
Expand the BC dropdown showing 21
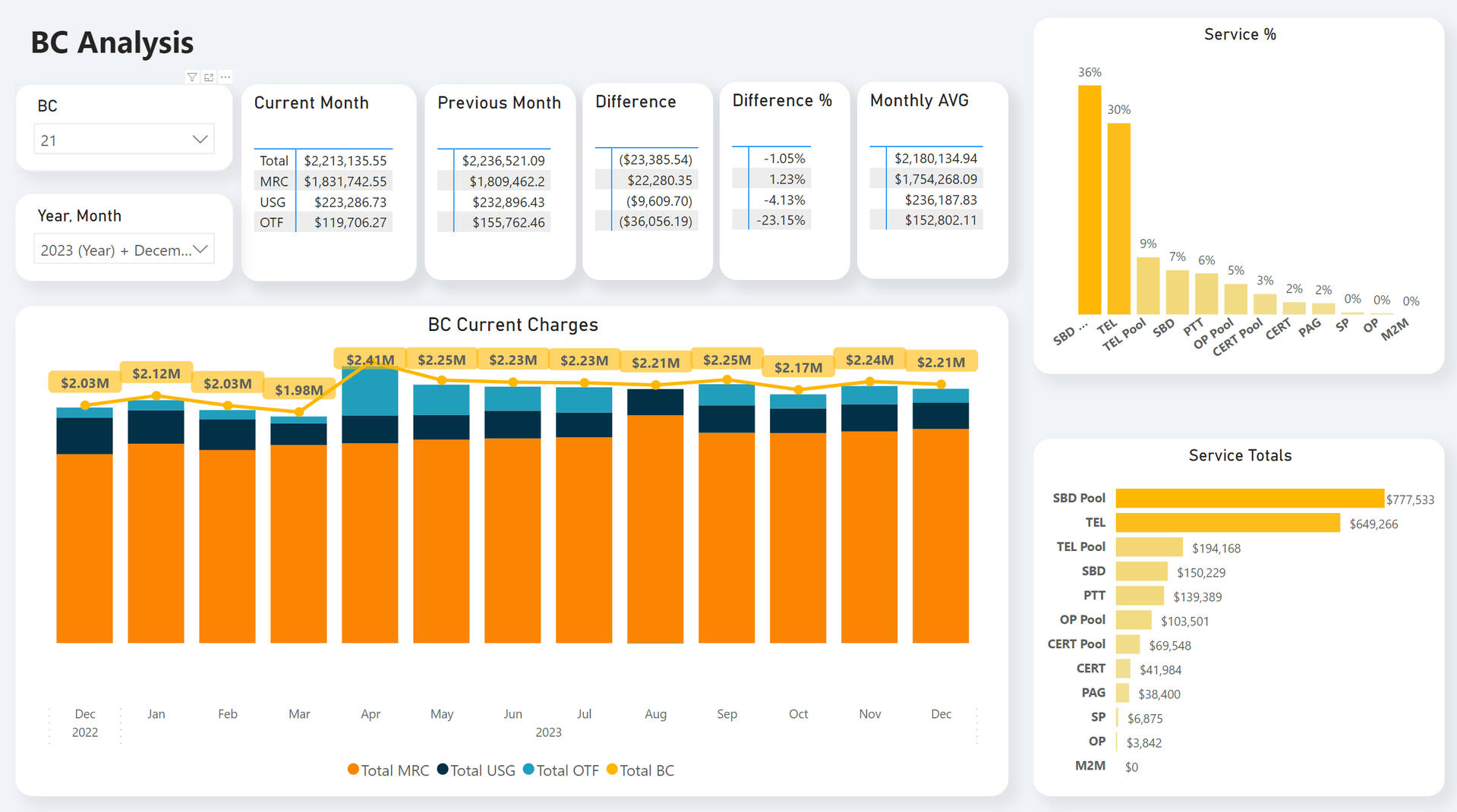pos(200,140)
